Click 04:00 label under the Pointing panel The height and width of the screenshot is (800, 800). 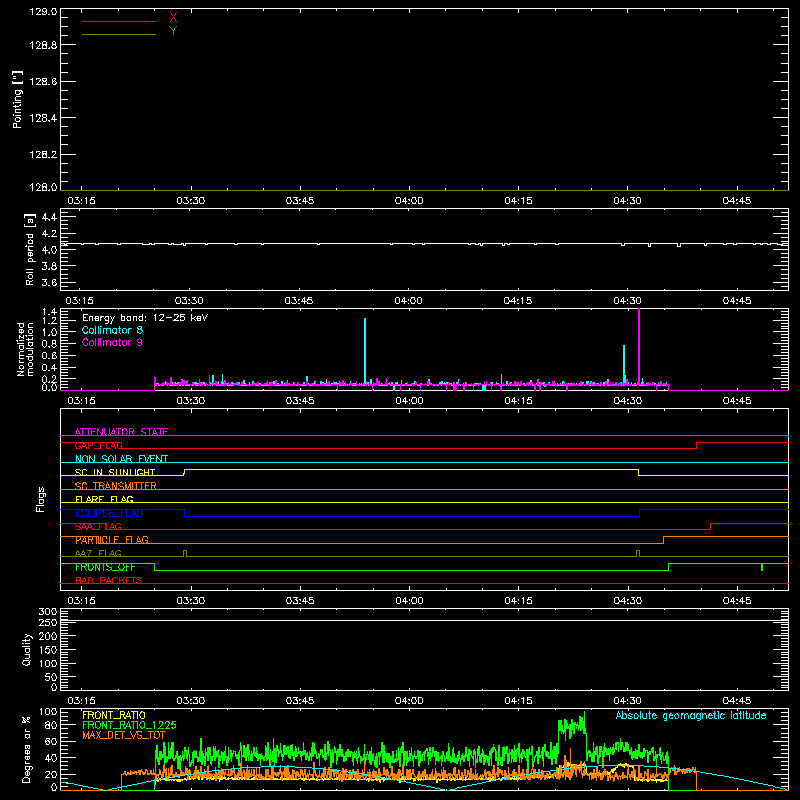pyautogui.click(x=409, y=201)
